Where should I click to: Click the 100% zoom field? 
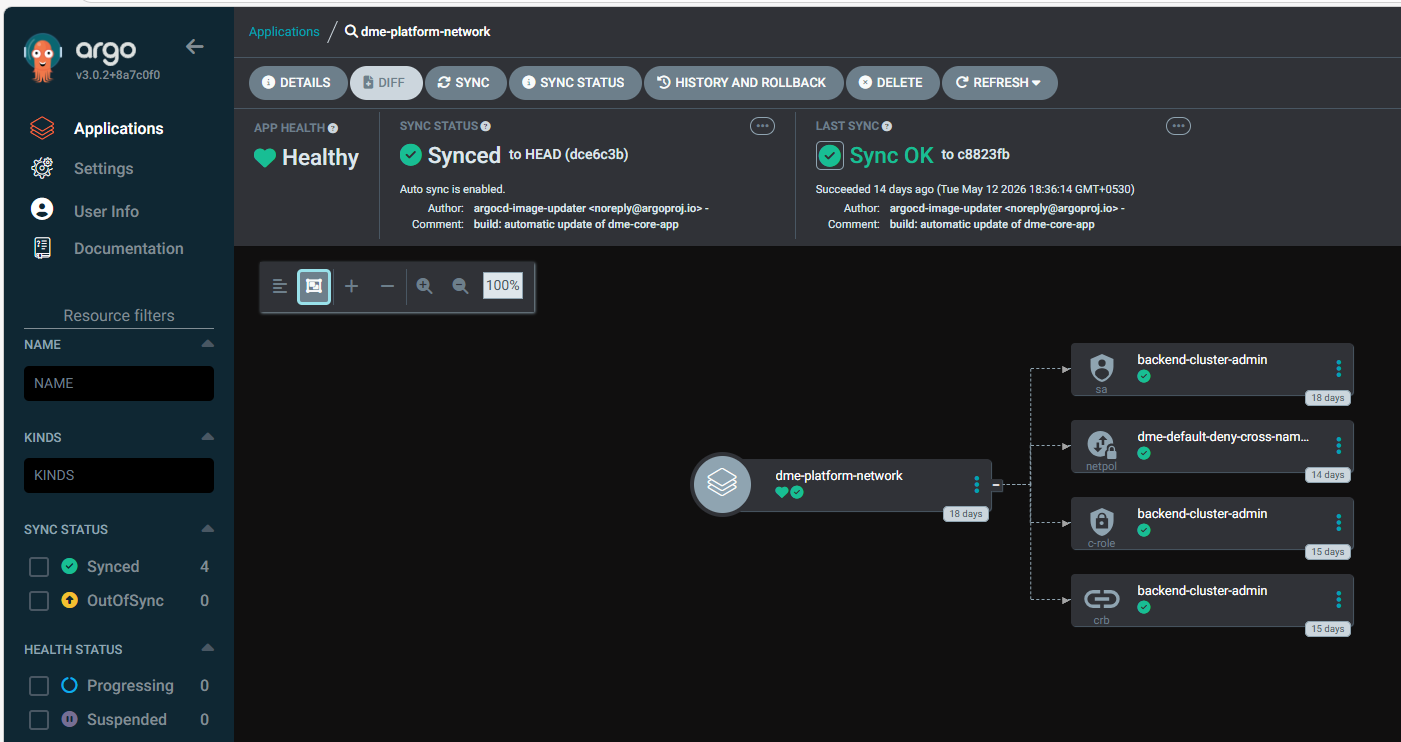click(x=503, y=286)
